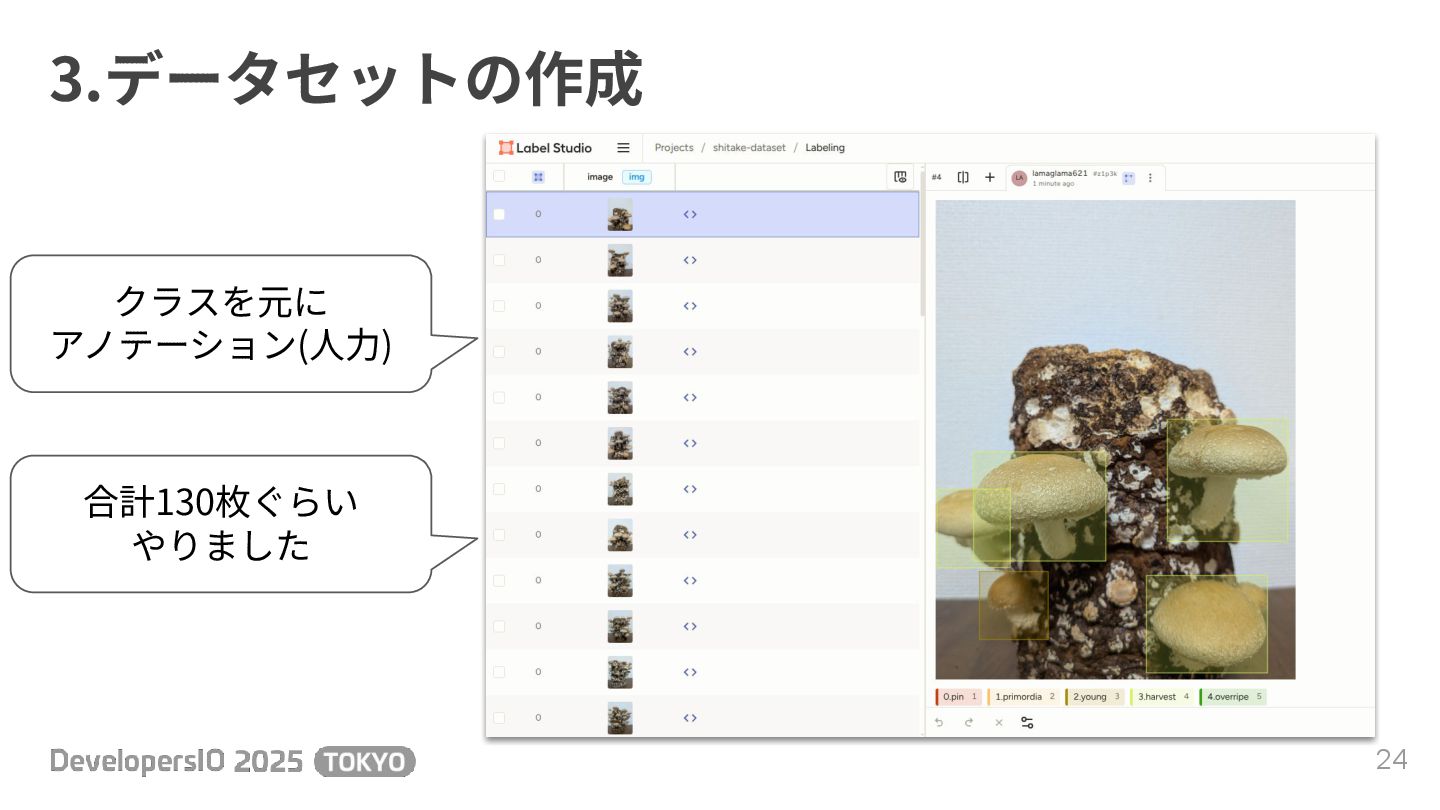Undo the last labeling action
The width and height of the screenshot is (1440, 810).
pyautogui.click(x=939, y=722)
